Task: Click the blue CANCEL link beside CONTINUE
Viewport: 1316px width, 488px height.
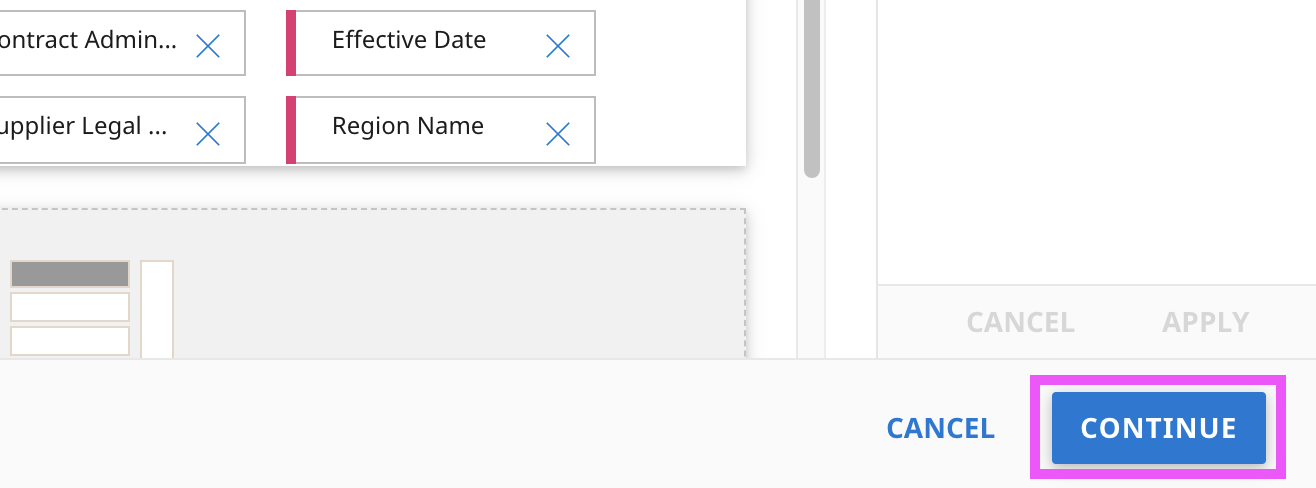Action: (940, 428)
